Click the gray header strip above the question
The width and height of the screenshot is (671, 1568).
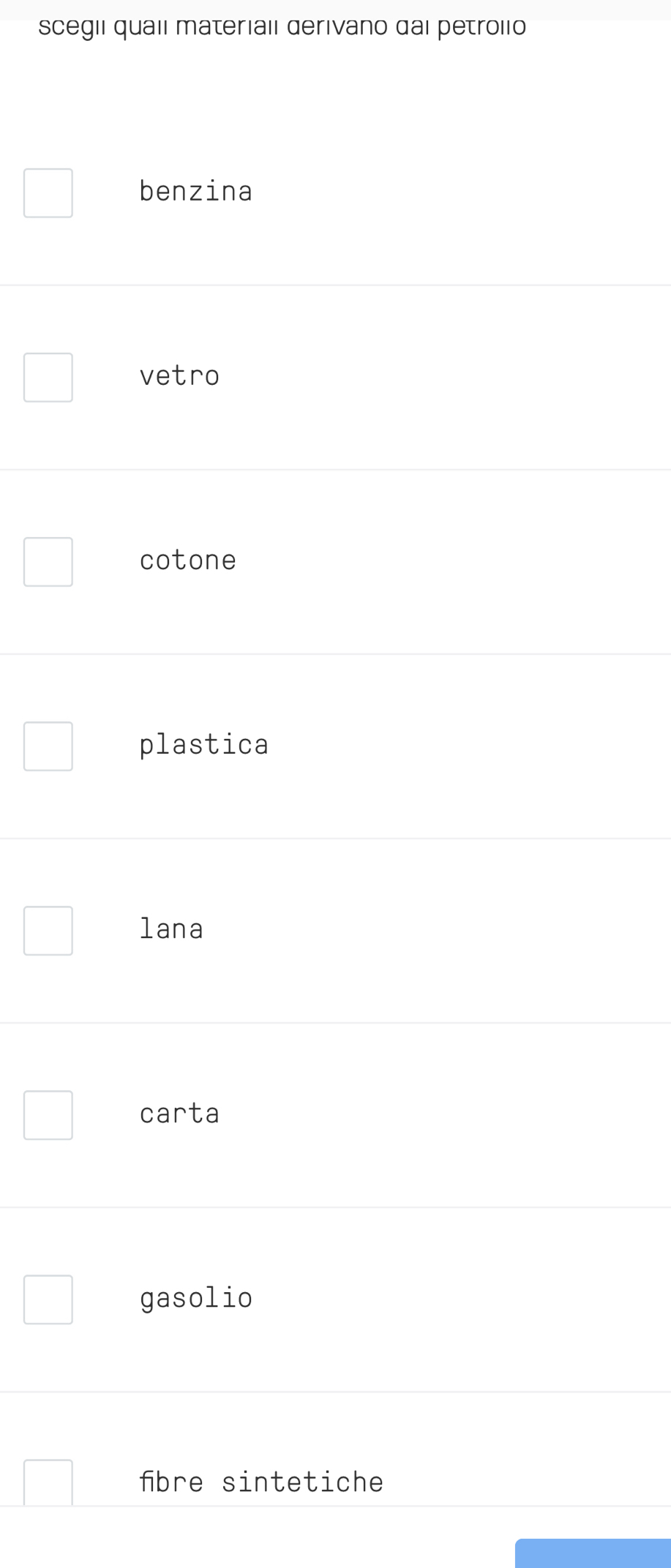[335, 9]
